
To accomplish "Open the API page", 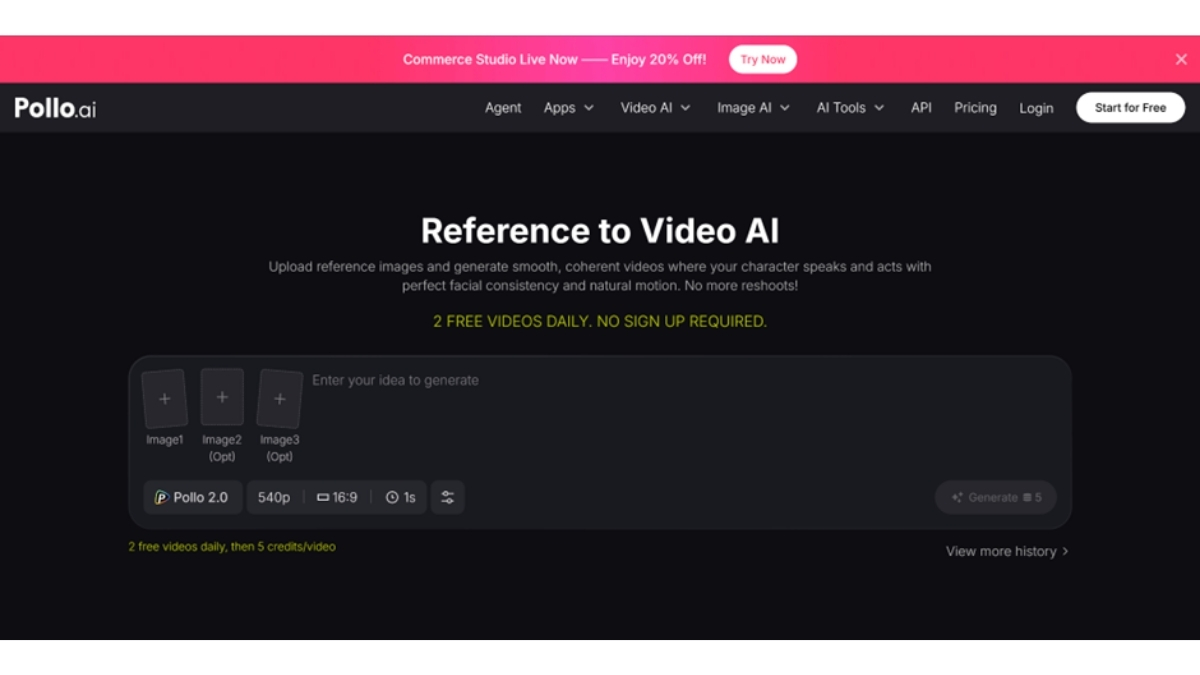I will point(921,108).
